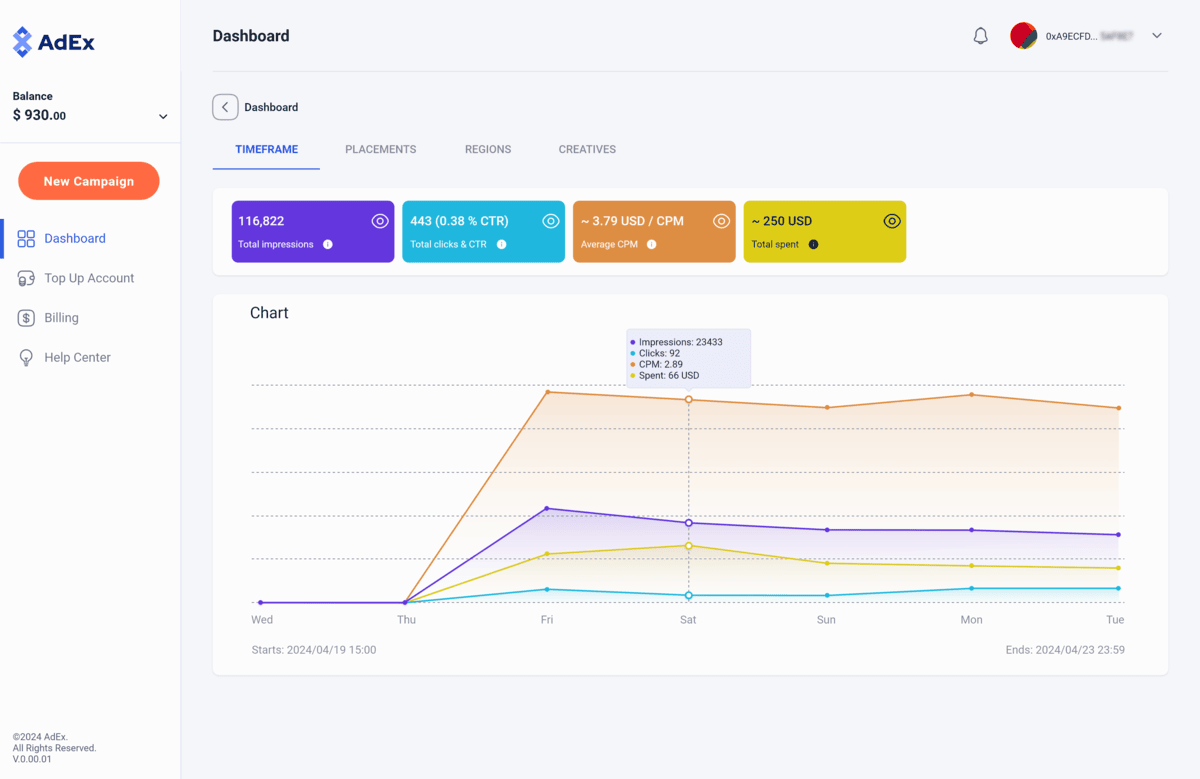This screenshot has height=779, width=1200.
Task: Click the AdEx logo
Action: coord(54,42)
